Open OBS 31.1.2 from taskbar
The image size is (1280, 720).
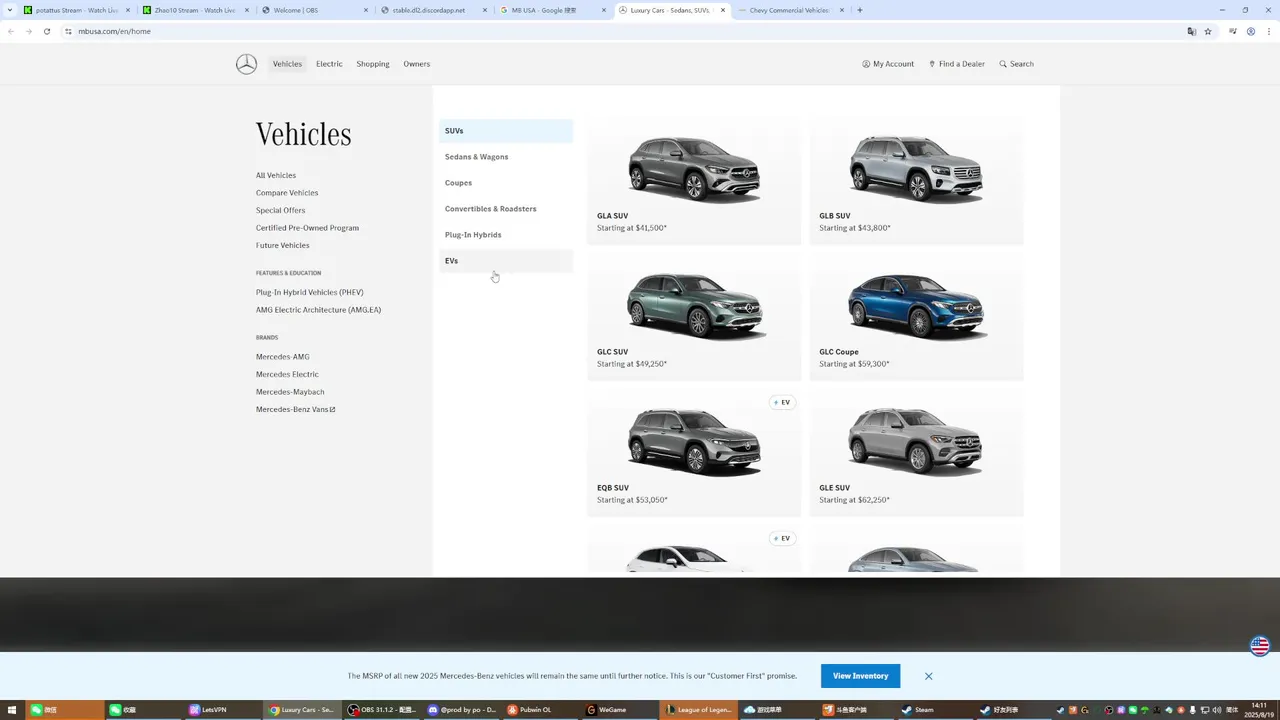[x=383, y=710]
